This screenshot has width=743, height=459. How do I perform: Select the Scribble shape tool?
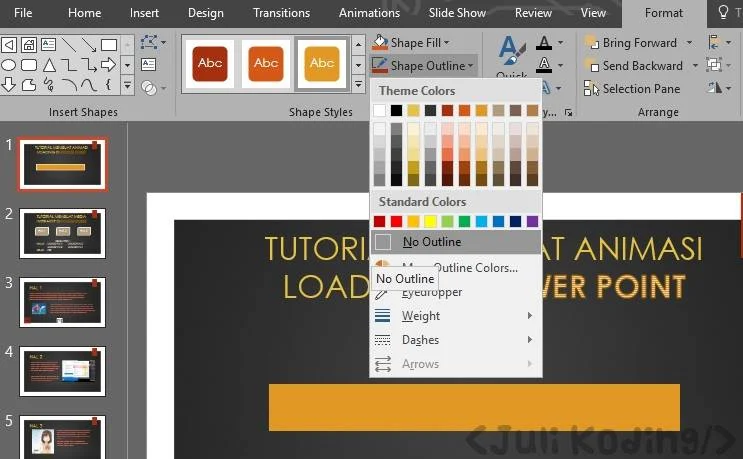(49, 85)
